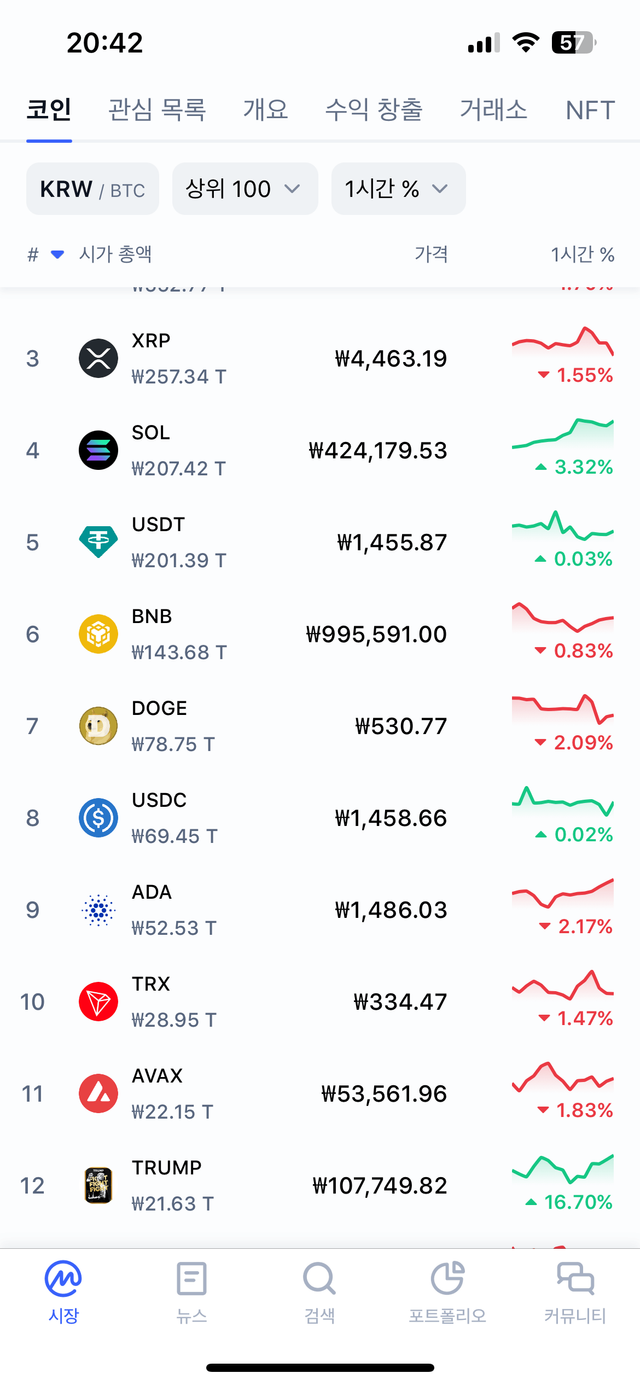This screenshot has width=640, height=1385.
Task: Sort by 시가 총액 column header
Action: tap(115, 255)
